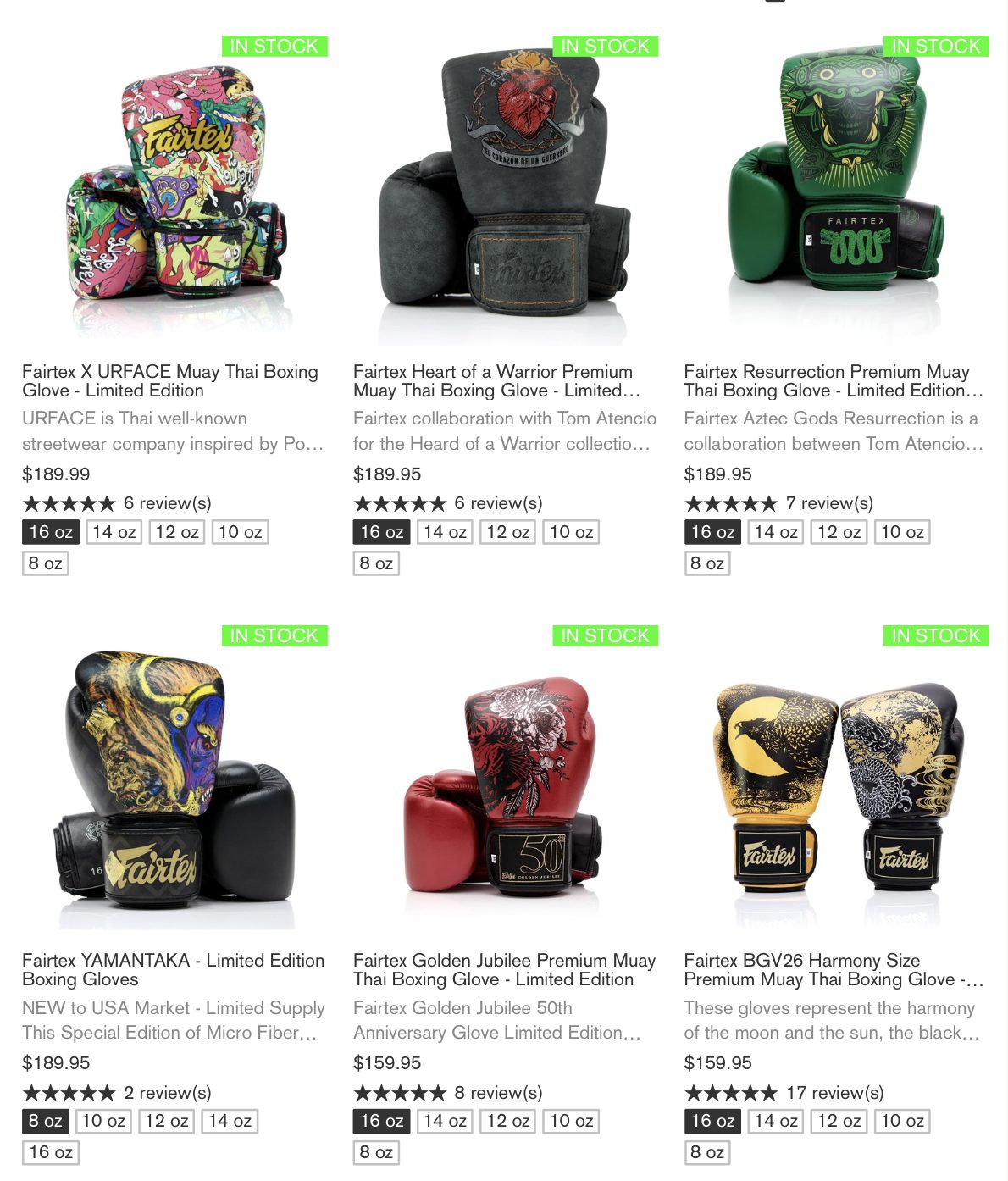
Task: Select 14 oz size for URFACE glove
Action: coord(114,532)
